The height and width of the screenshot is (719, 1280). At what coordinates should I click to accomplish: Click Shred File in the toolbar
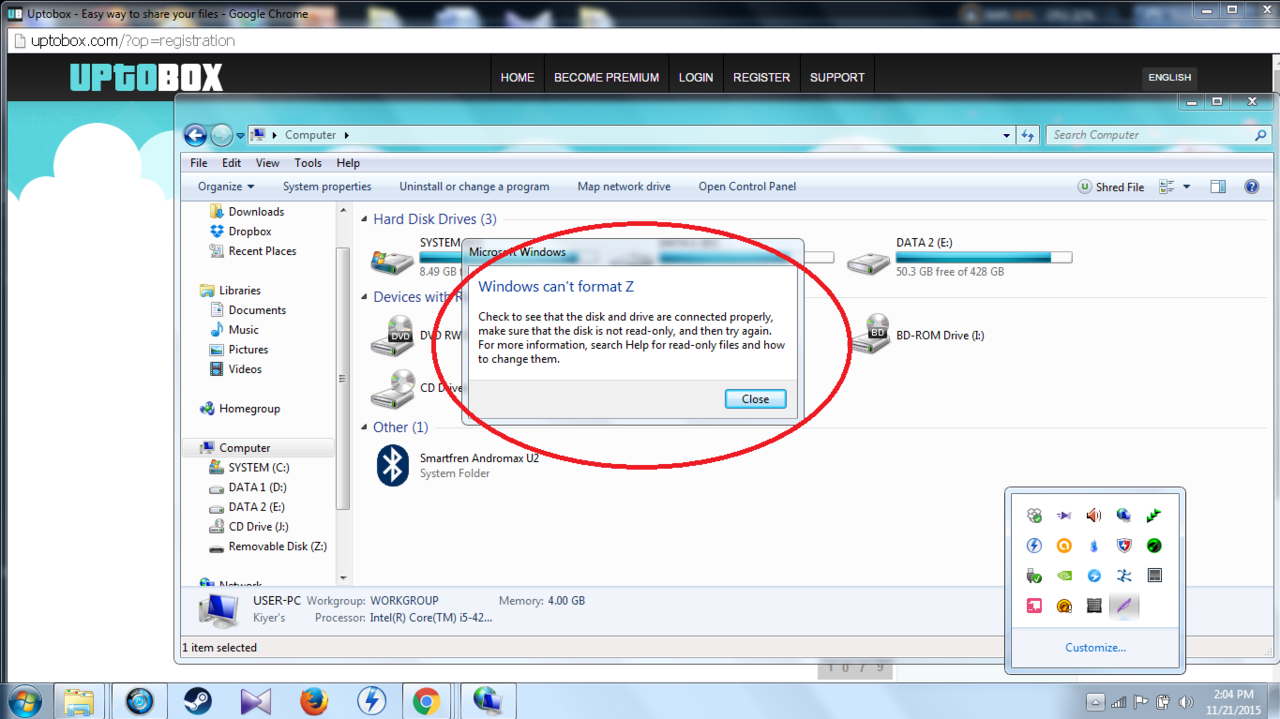click(x=1111, y=187)
